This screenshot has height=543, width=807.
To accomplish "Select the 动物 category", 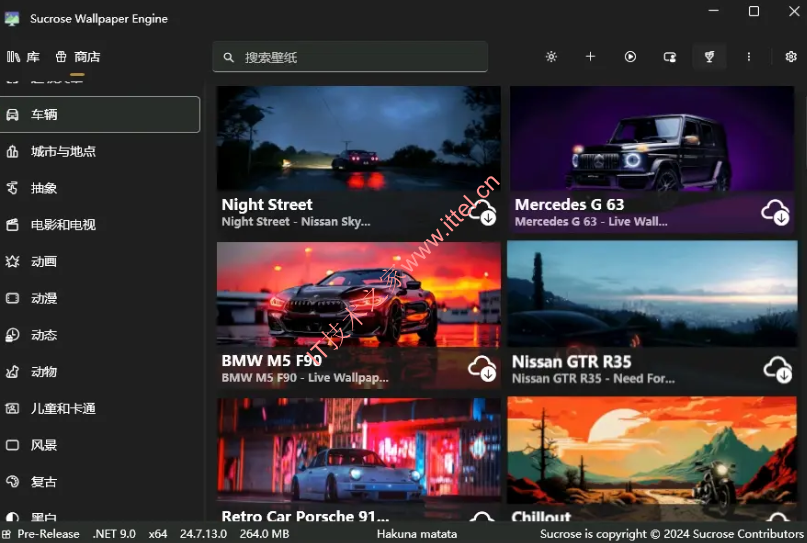I will coord(100,372).
